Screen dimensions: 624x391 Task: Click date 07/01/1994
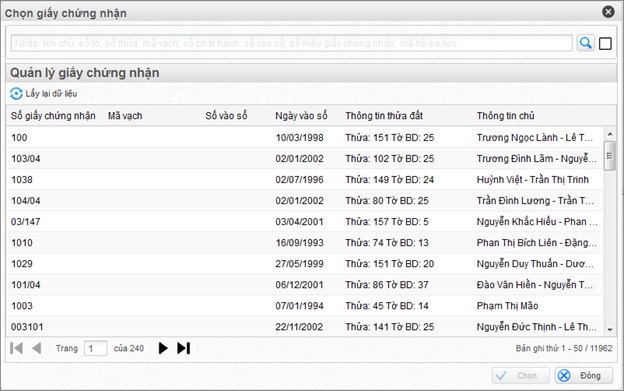[x=300, y=306]
